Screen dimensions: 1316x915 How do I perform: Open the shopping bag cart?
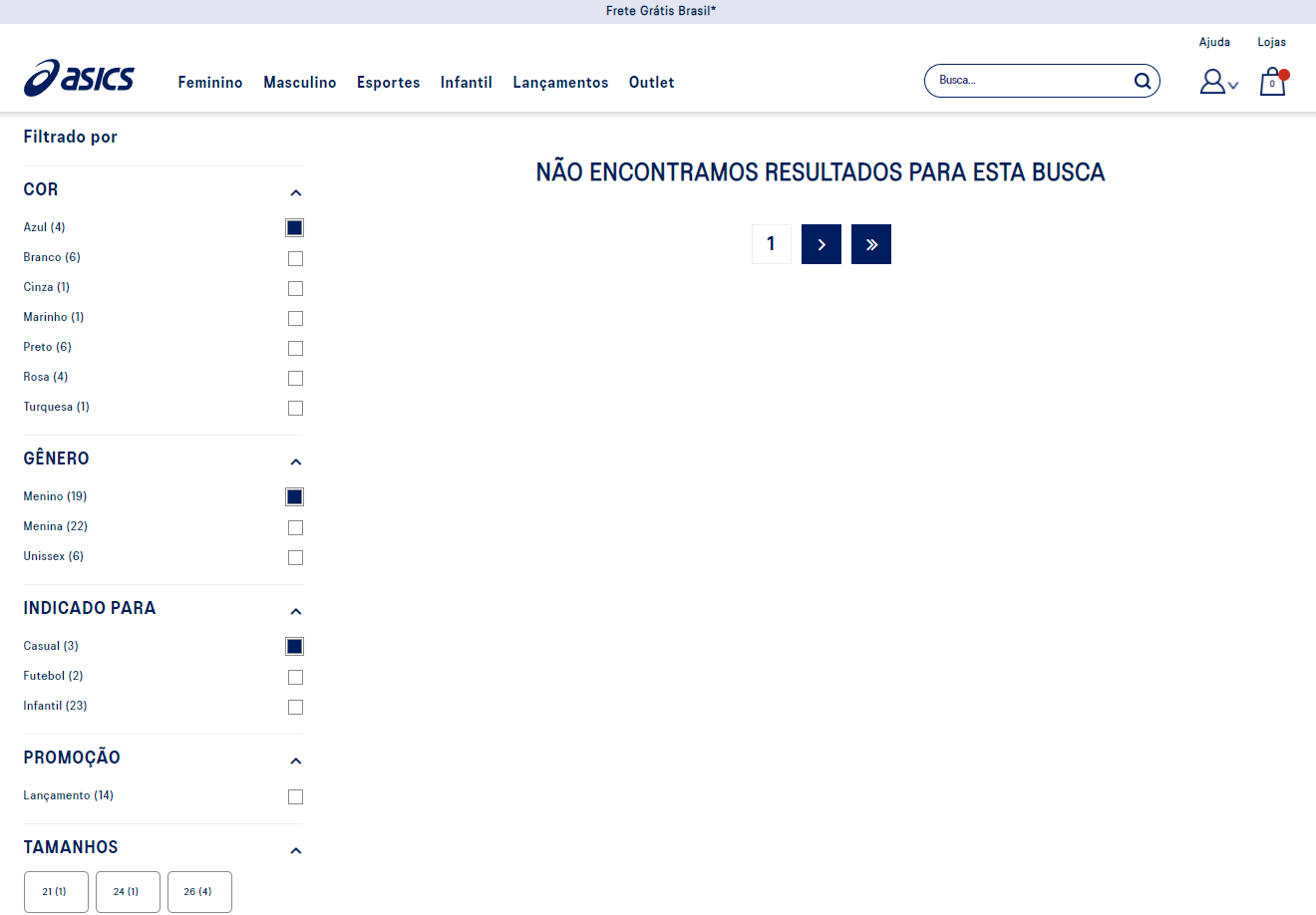(x=1273, y=82)
